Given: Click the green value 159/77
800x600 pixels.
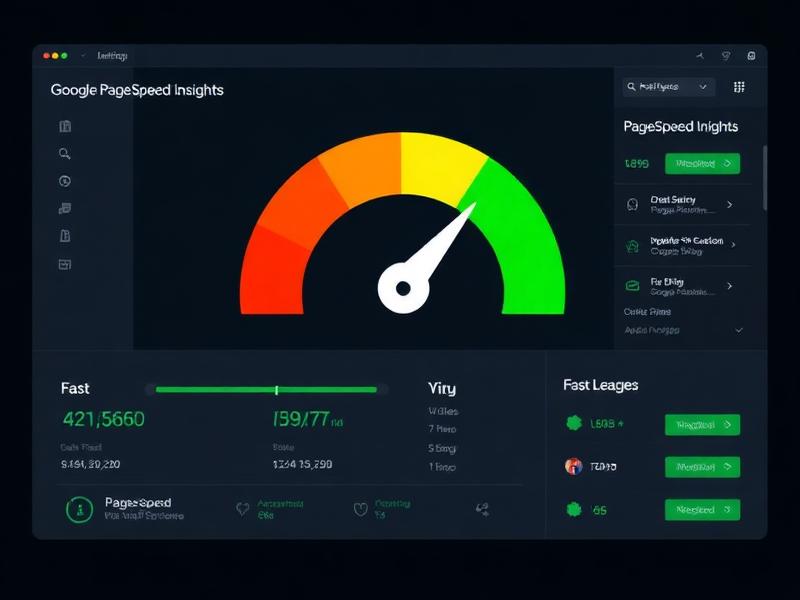Looking at the screenshot, I should coord(301,419).
